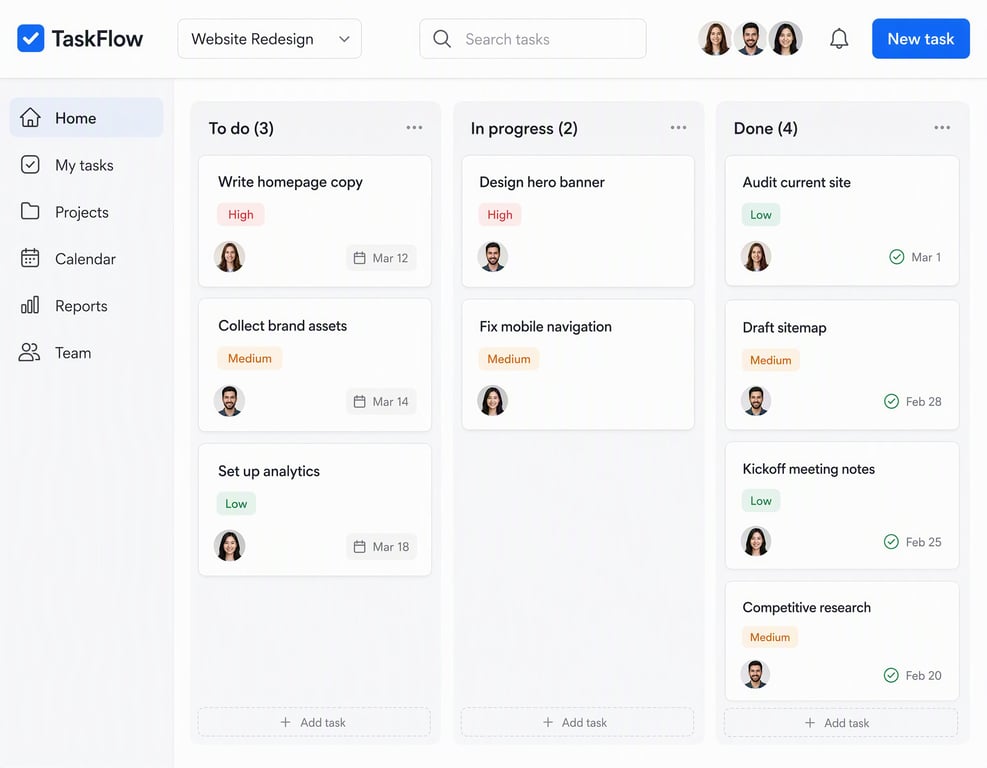Toggle the Audit current site completed checkmark
987x768 pixels.
coord(896,257)
